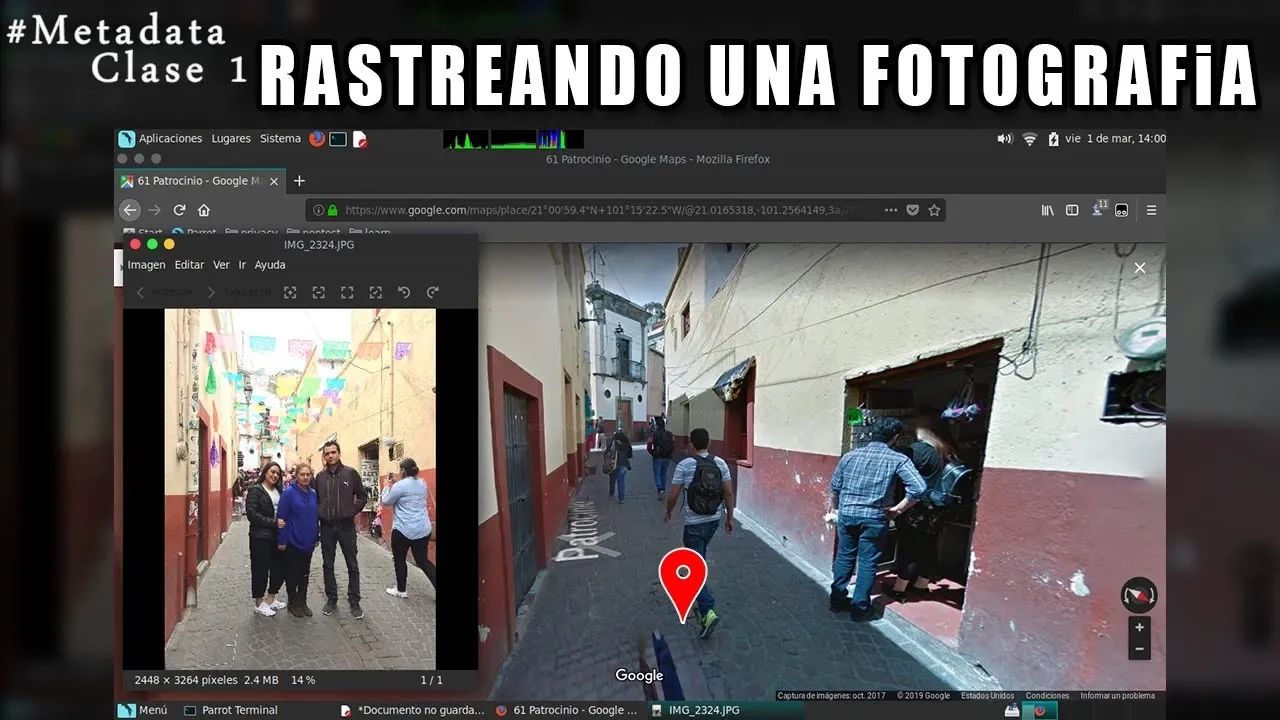Image resolution: width=1280 pixels, height=720 pixels.
Task: Click the red location pin on street
Action: [683, 585]
